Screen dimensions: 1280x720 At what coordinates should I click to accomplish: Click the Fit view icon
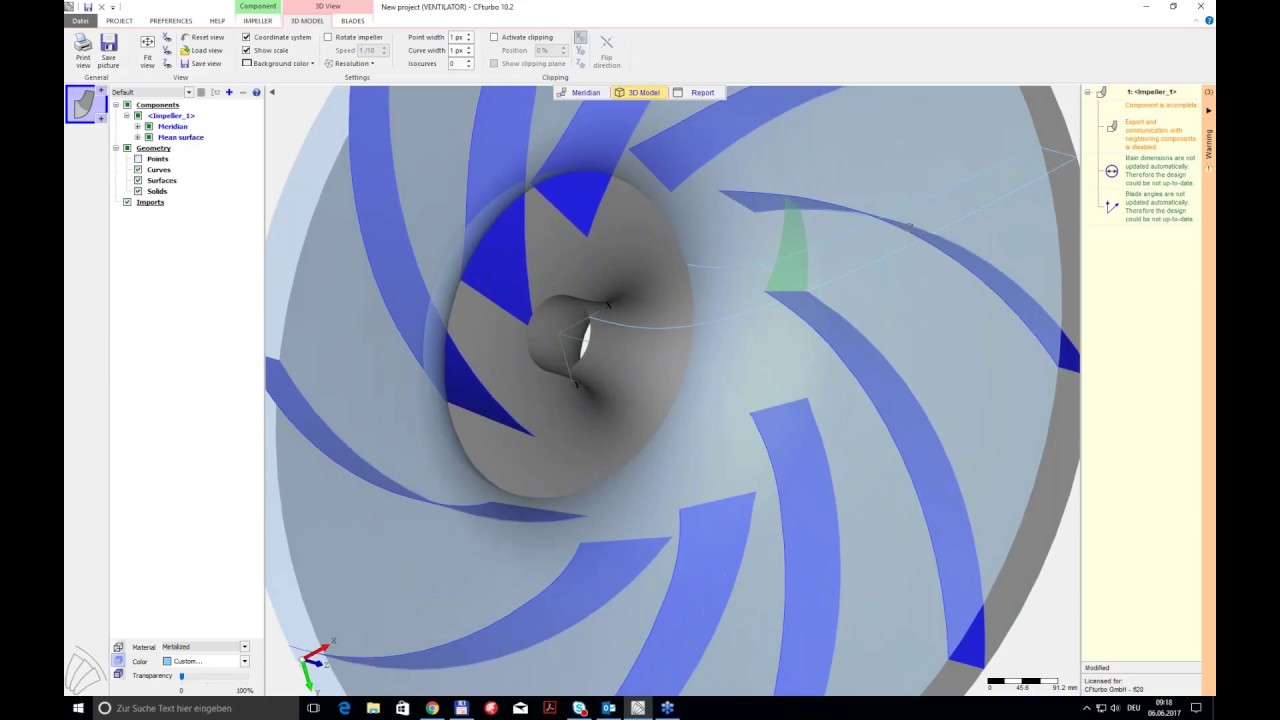147,42
